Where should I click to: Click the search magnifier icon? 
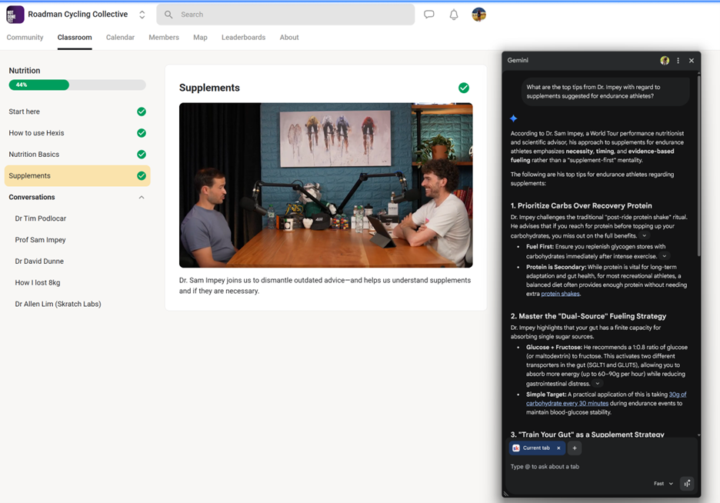(x=169, y=15)
